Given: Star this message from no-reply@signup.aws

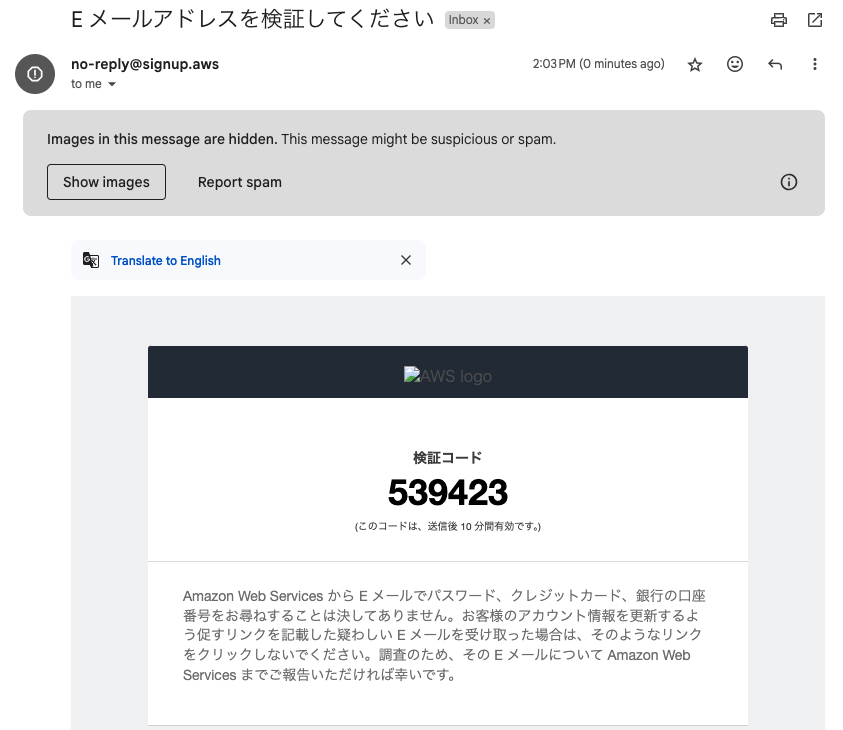Looking at the screenshot, I should (695, 65).
